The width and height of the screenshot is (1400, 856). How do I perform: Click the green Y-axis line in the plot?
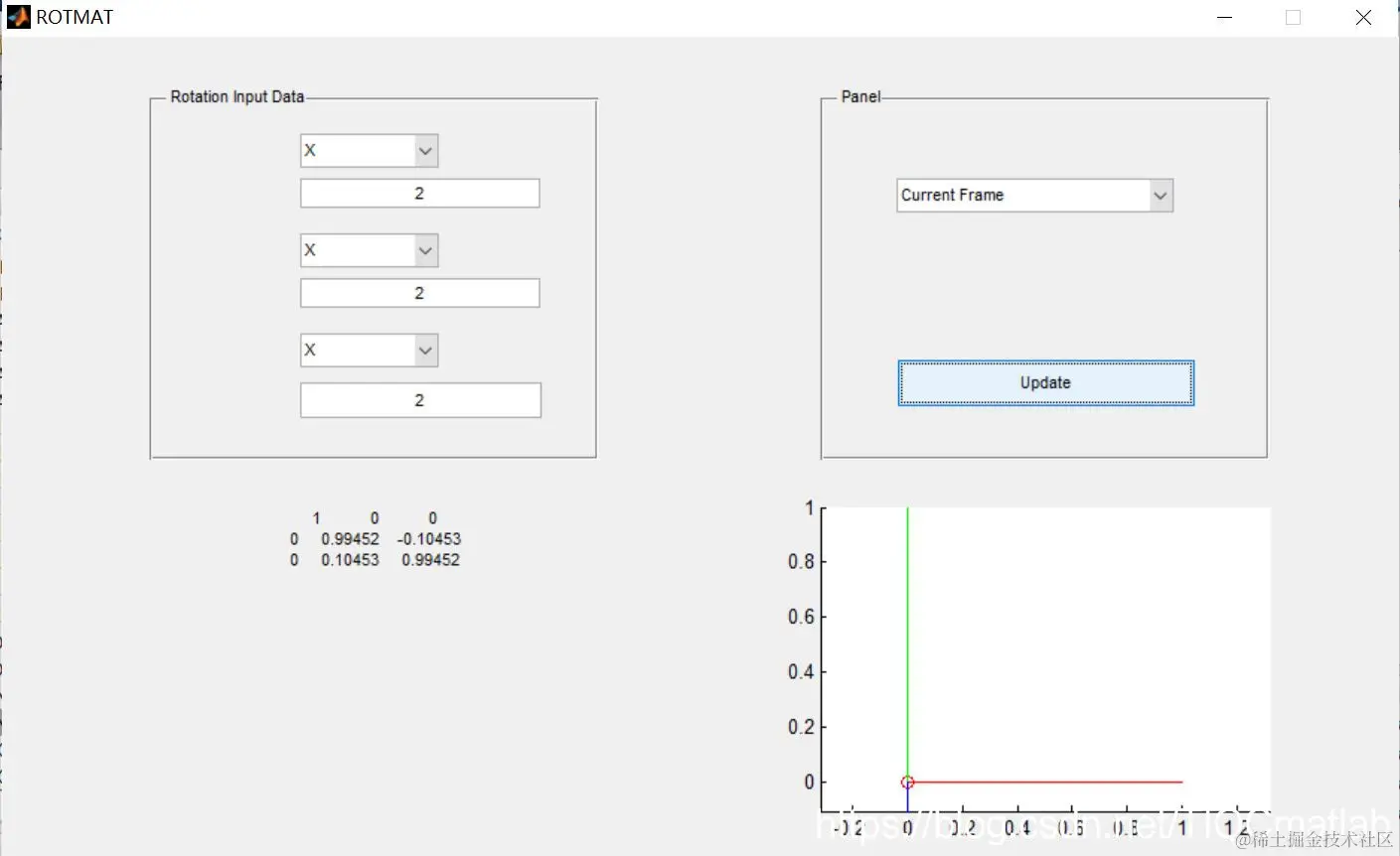[907, 642]
